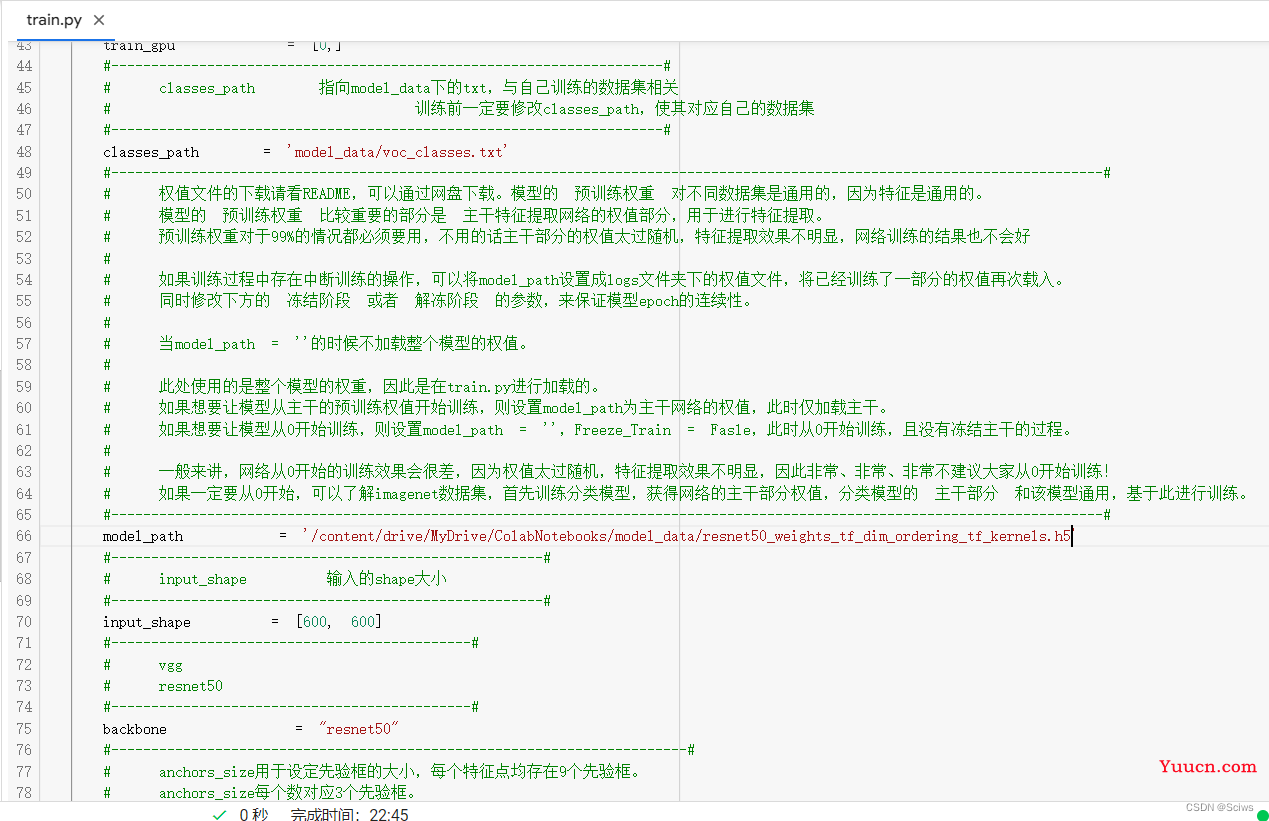This screenshot has width=1269, height=821.
Task: Close the train.py editor tab
Action: (x=98, y=20)
